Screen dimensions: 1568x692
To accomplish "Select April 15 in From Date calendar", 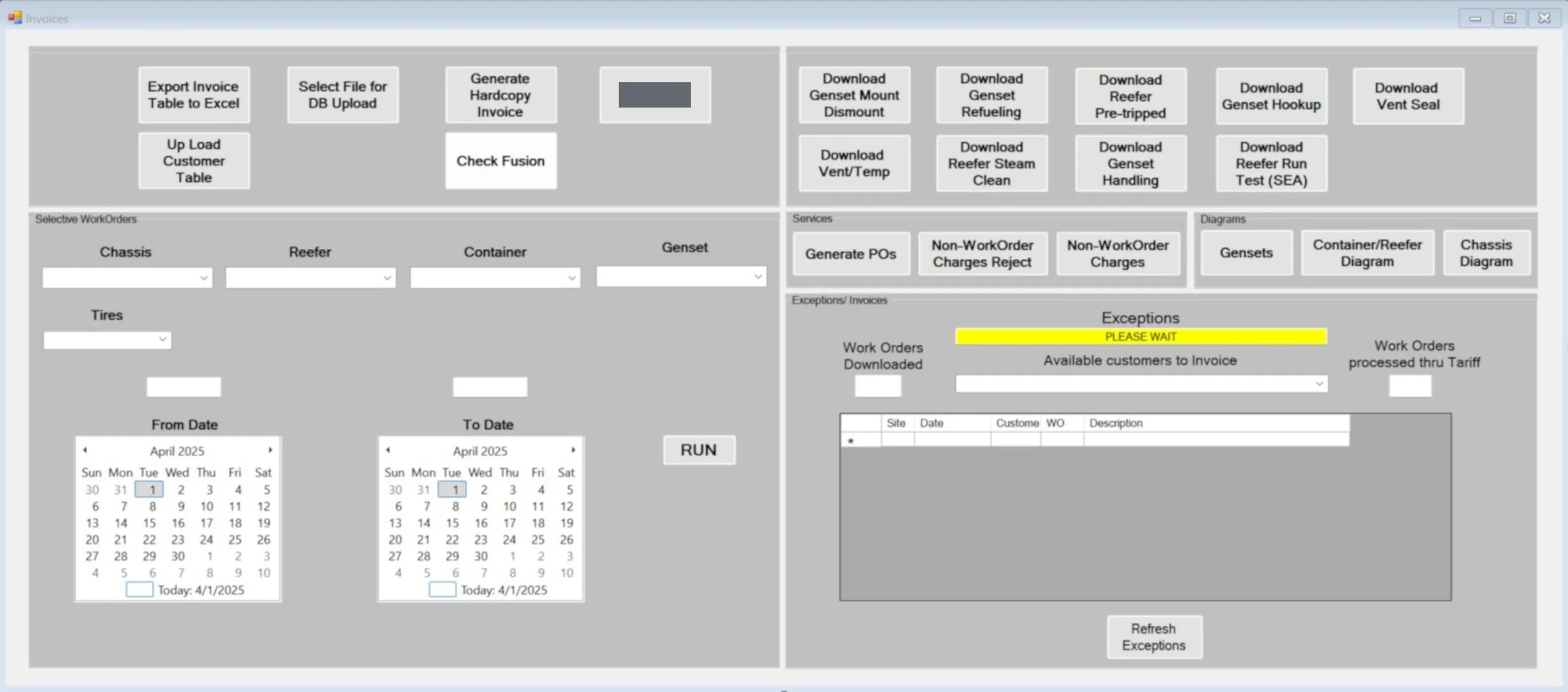I will [149, 523].
